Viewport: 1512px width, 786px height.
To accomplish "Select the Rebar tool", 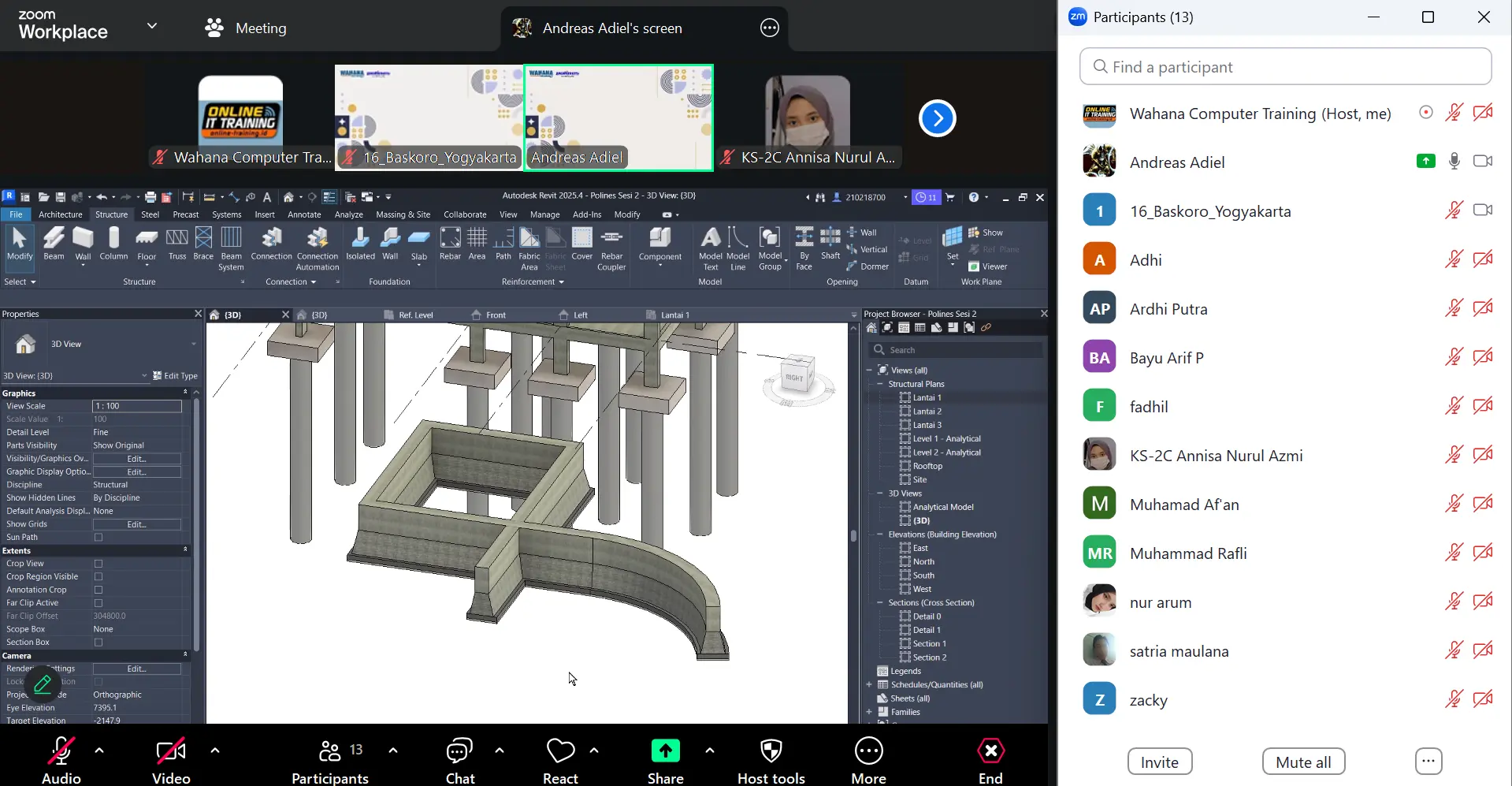I will (x=450, y=244).
